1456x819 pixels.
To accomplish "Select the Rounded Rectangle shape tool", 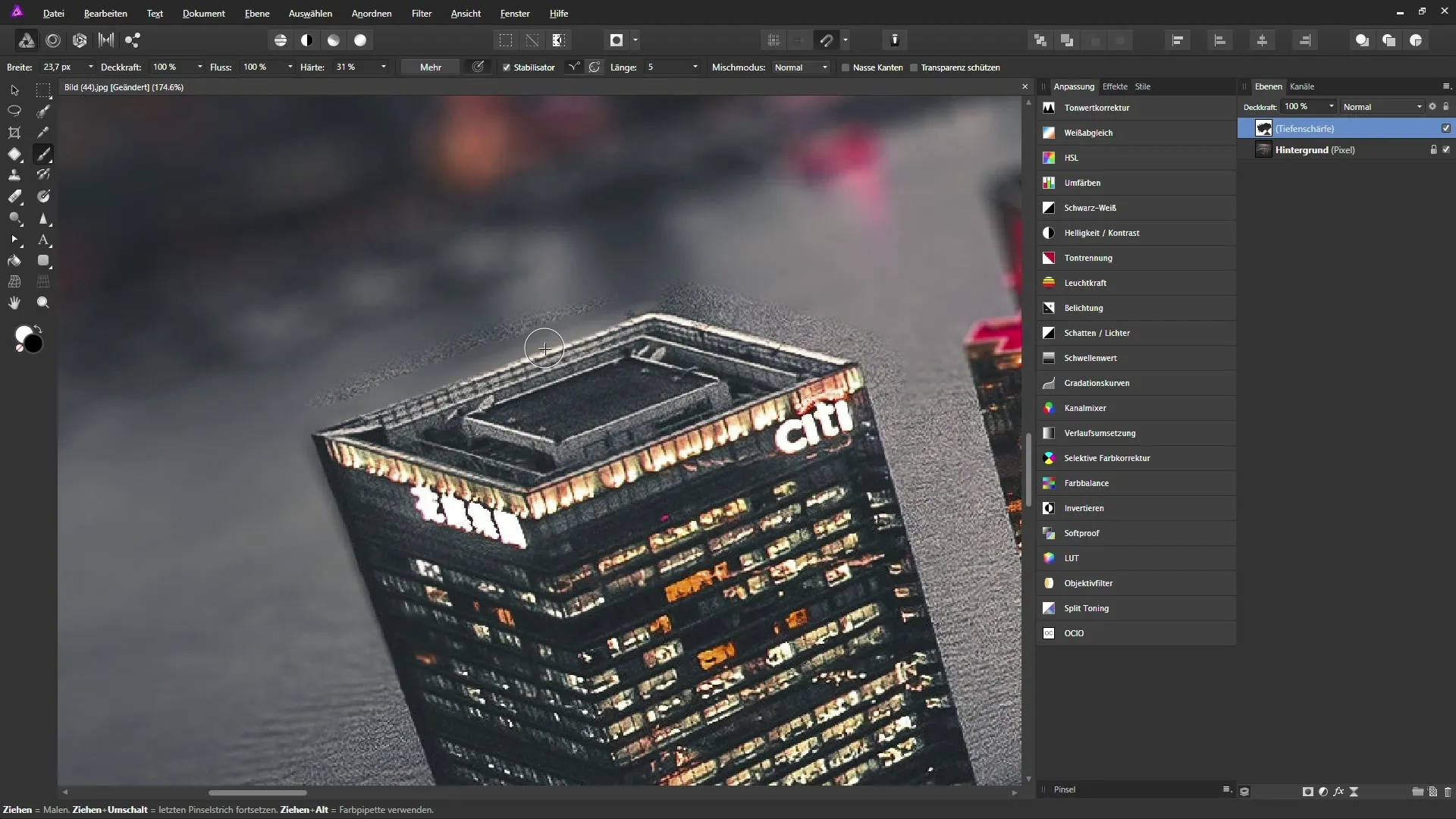I will pyautogui.click(x=43, y=261).
